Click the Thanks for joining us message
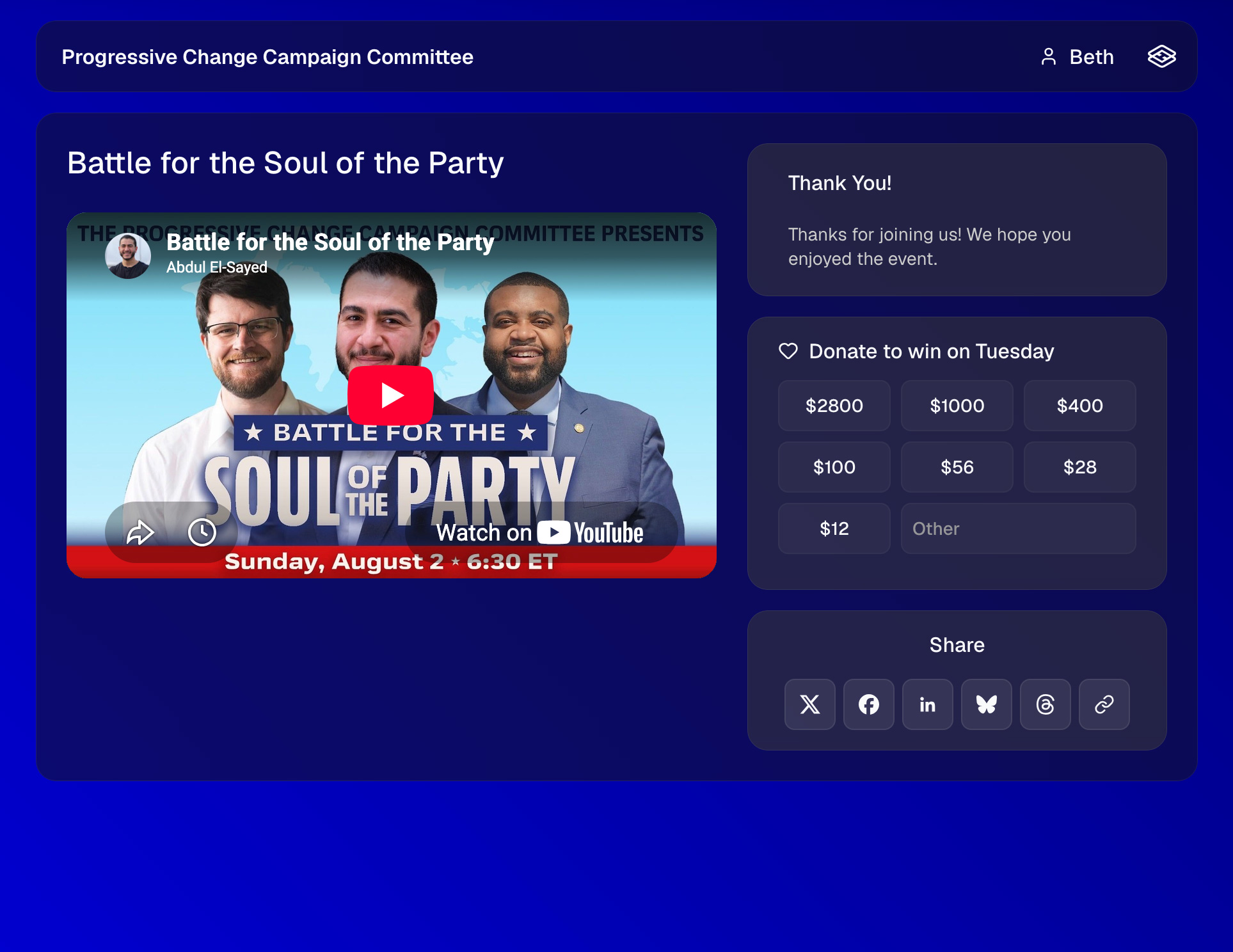 (929, 246)
